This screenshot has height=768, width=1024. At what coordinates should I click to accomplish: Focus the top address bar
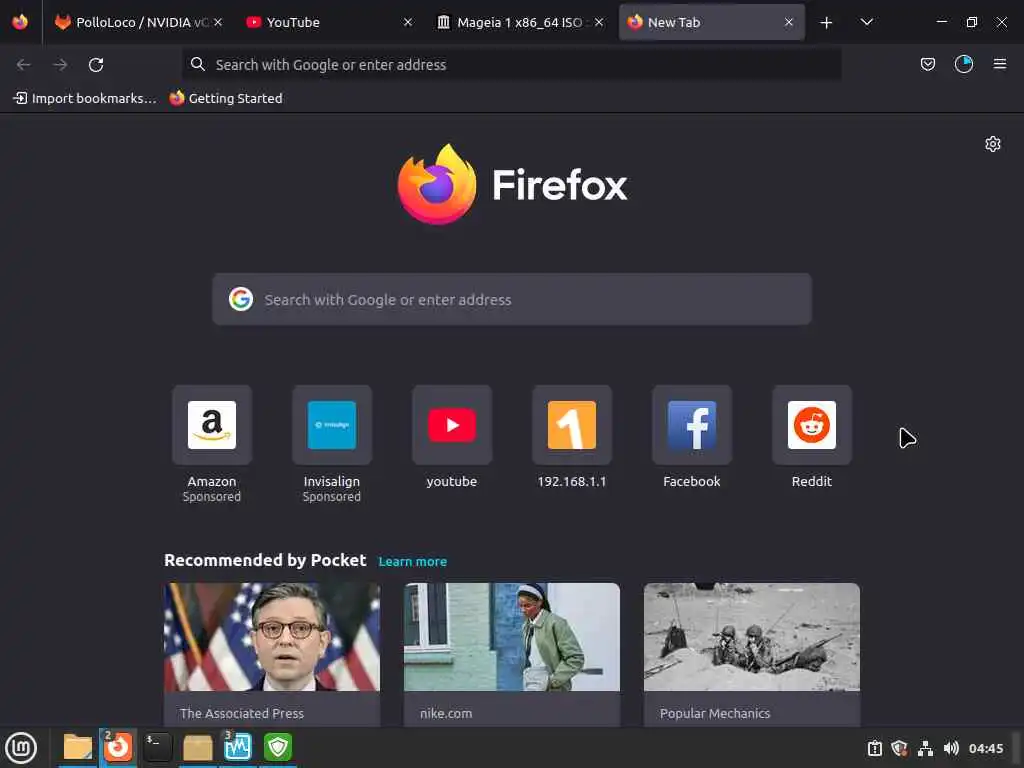pyautogui.click(x=511, y=64)
